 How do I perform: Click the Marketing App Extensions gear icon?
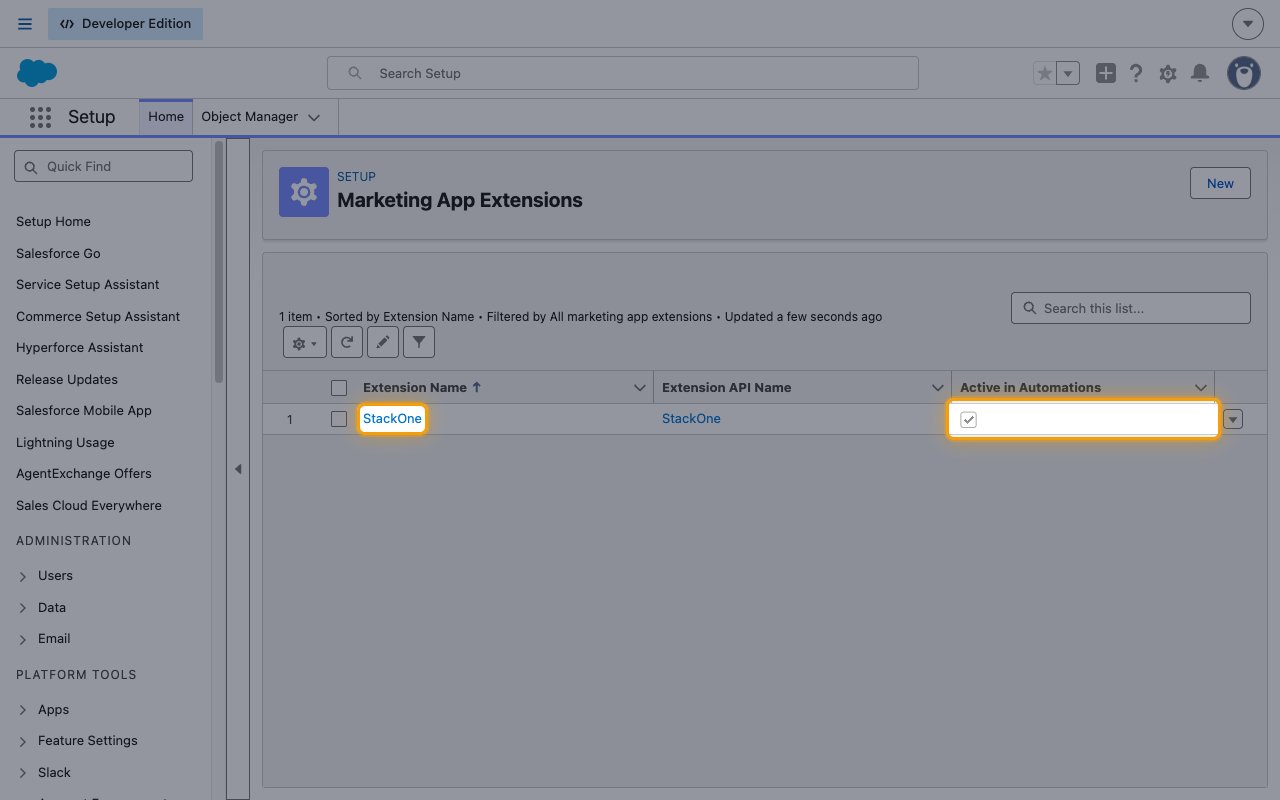(x=304, y=192)
